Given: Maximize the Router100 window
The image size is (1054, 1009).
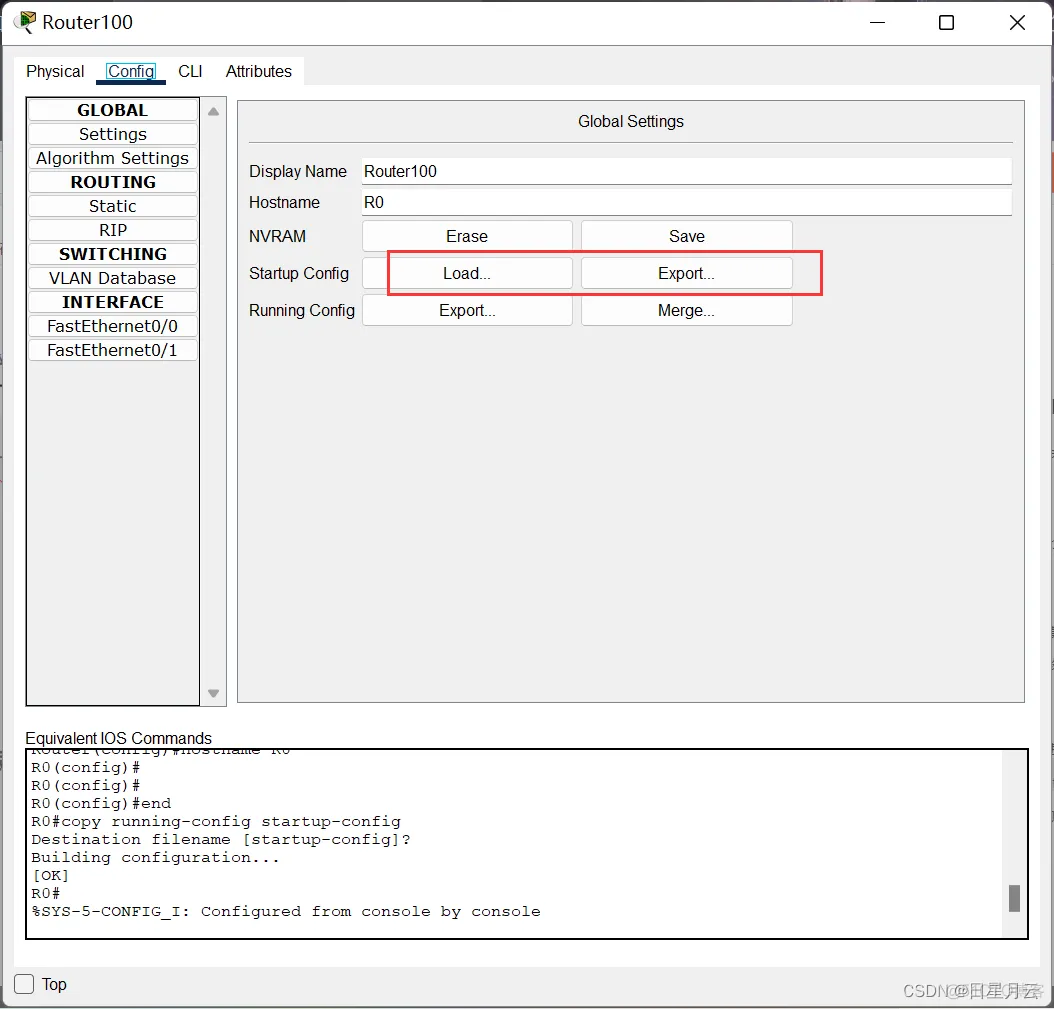Looking at the screenshot, I should (946, 23).
